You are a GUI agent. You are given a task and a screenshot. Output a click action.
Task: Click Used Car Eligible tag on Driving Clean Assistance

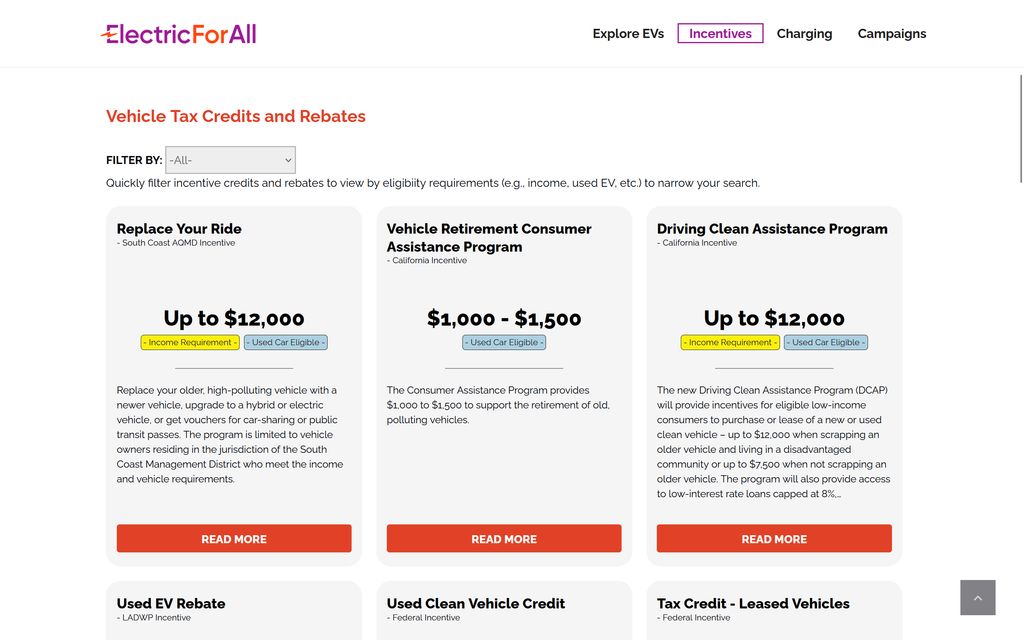tap(826, 342)
